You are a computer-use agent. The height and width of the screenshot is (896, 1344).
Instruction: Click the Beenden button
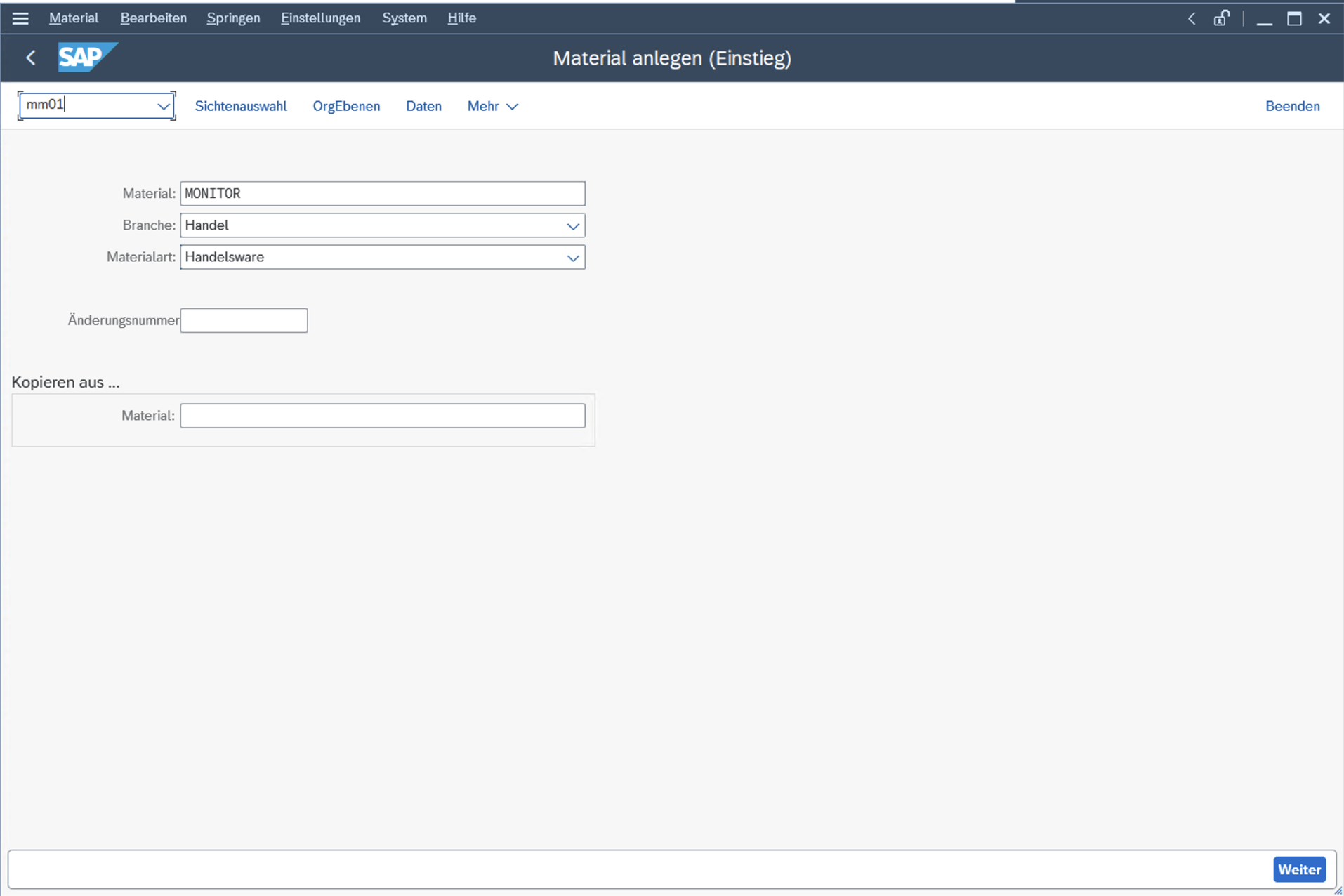pyautogui.click(x=1292, y=106)
